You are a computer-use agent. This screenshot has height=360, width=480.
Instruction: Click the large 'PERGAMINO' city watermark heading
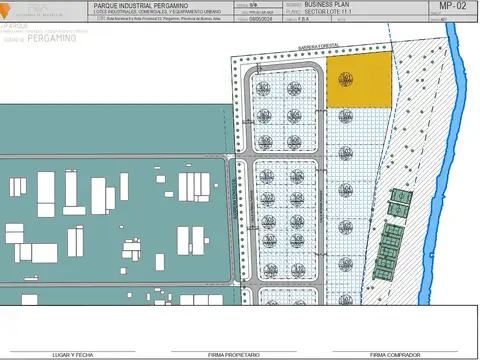[x=52, y=38]
